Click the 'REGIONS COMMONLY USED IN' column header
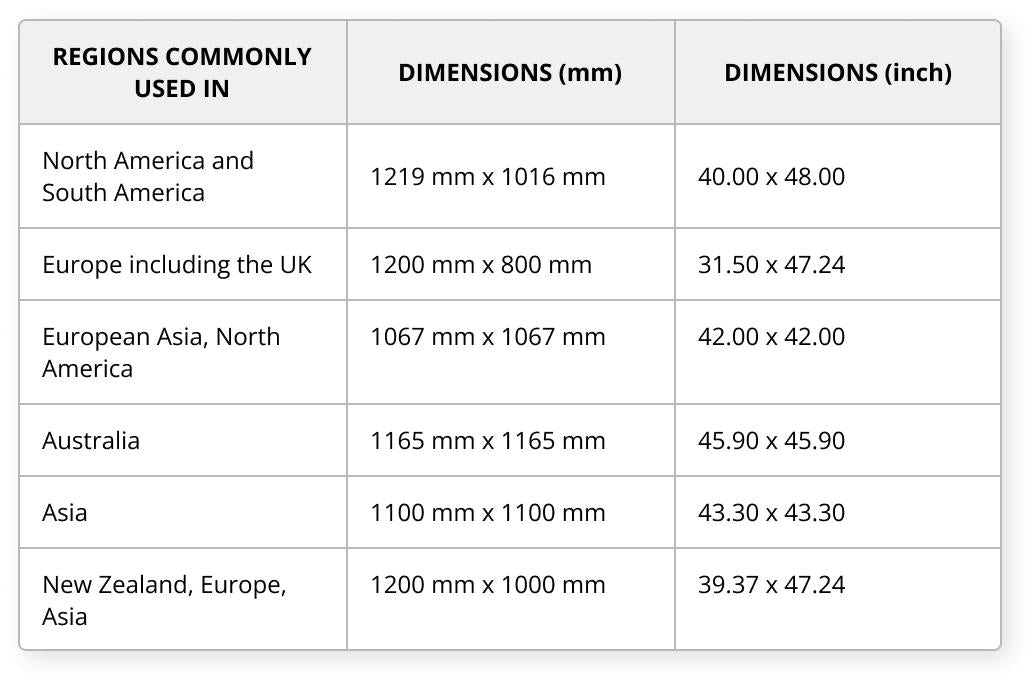This screenshot has height=685, width=1036. pyautogui.click(x=182, y=72)
